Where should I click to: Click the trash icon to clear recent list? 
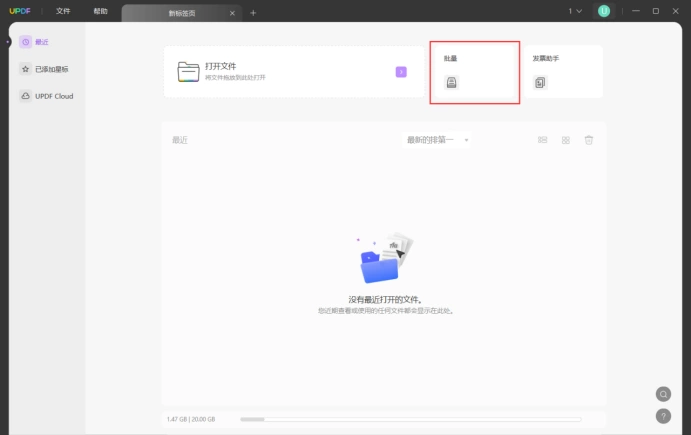click(x=589, y=140)
